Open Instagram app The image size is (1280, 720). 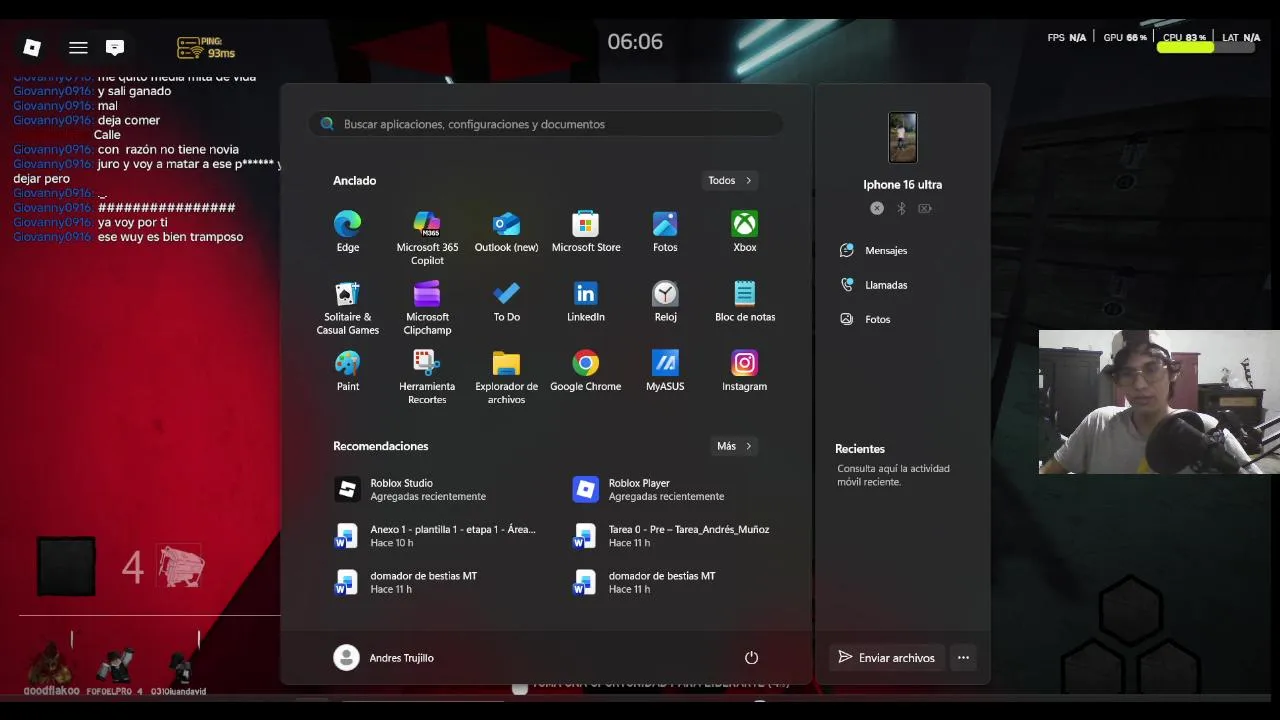click(x=745, y=370)
